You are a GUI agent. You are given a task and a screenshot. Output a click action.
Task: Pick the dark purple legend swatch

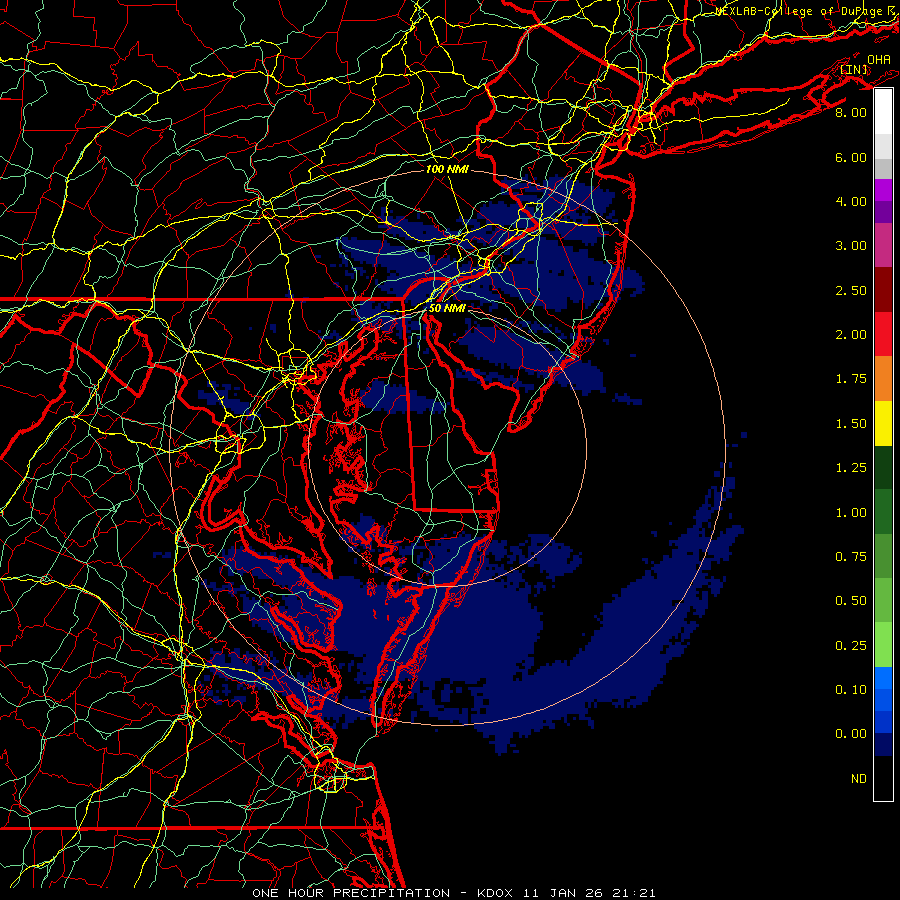(883, 212)
